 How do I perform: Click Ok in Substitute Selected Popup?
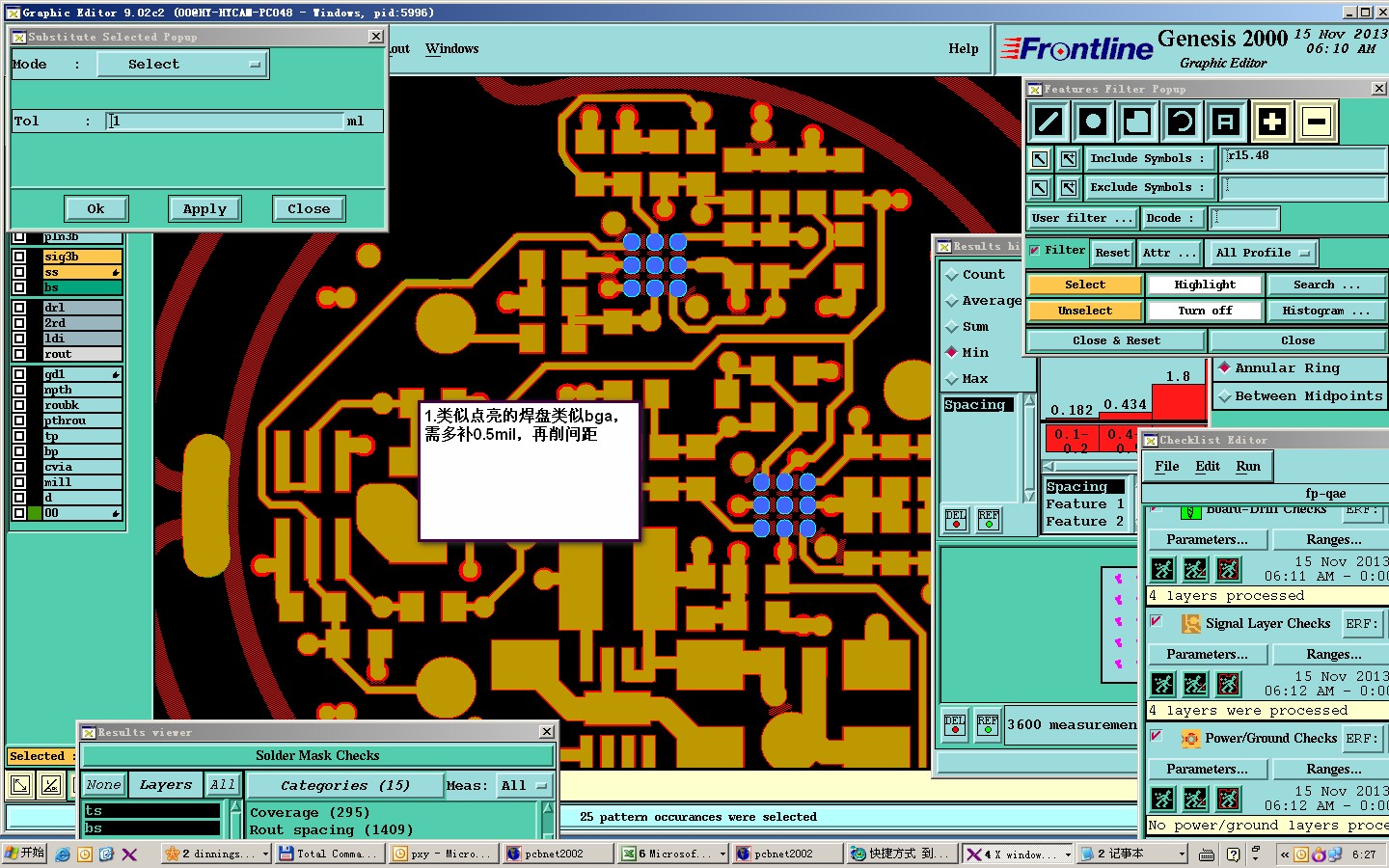point(95,209)
